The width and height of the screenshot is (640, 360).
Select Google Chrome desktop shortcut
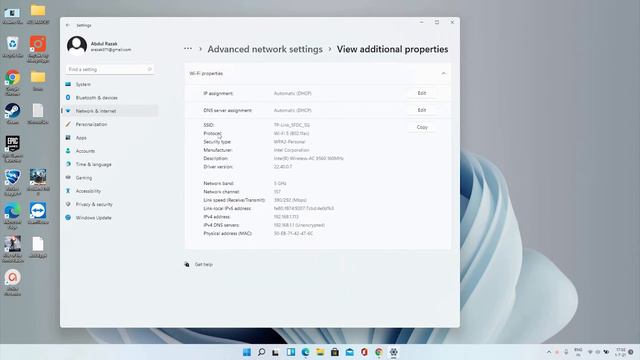pyautogui.click(x=13, y=82)
